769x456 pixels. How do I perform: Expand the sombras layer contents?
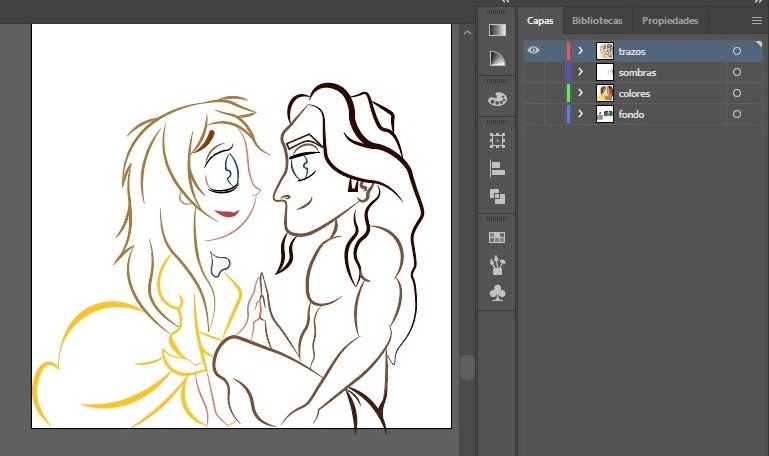[x=581, y=72]
